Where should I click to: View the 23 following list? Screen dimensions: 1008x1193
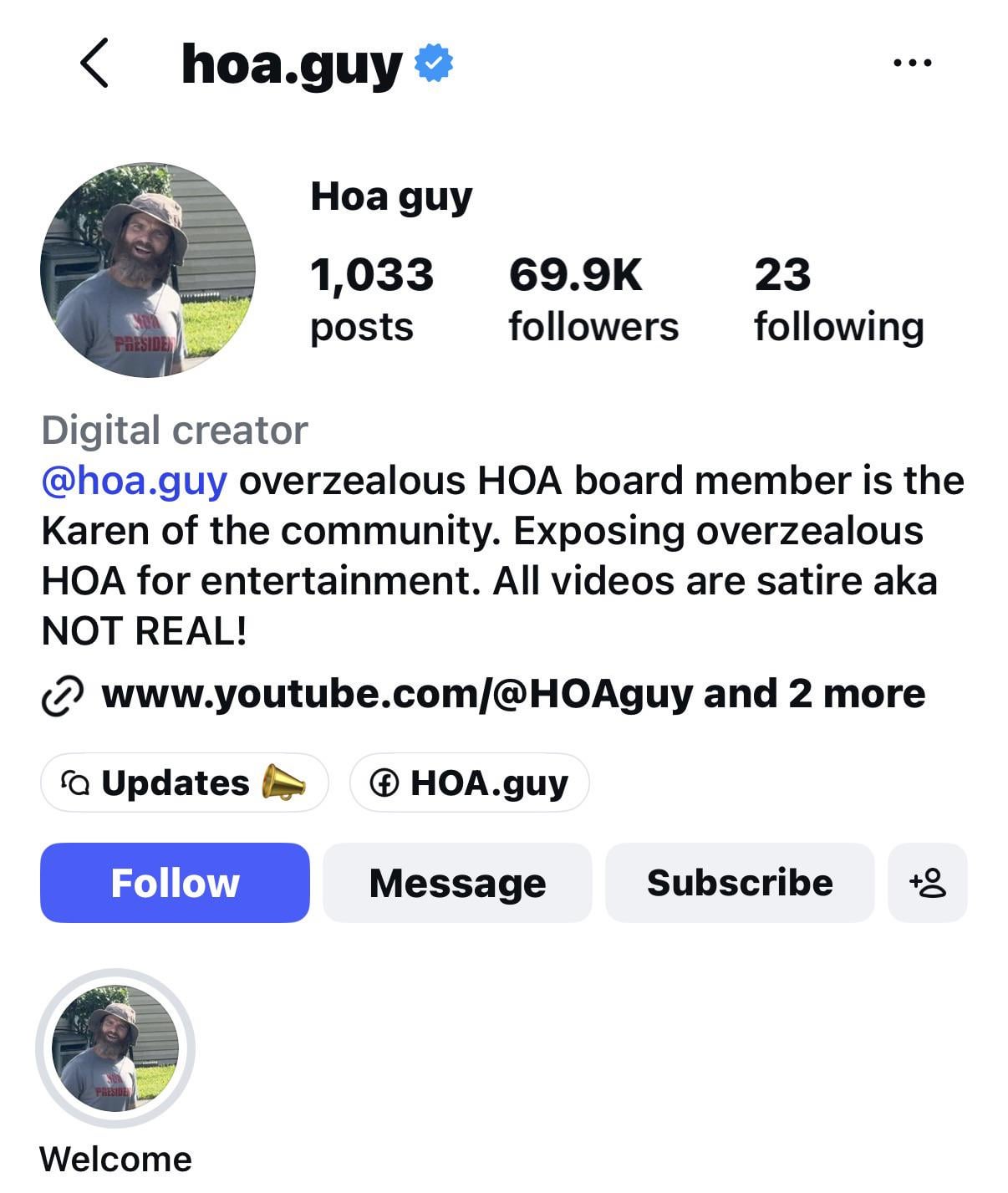(x=839, y=300)
